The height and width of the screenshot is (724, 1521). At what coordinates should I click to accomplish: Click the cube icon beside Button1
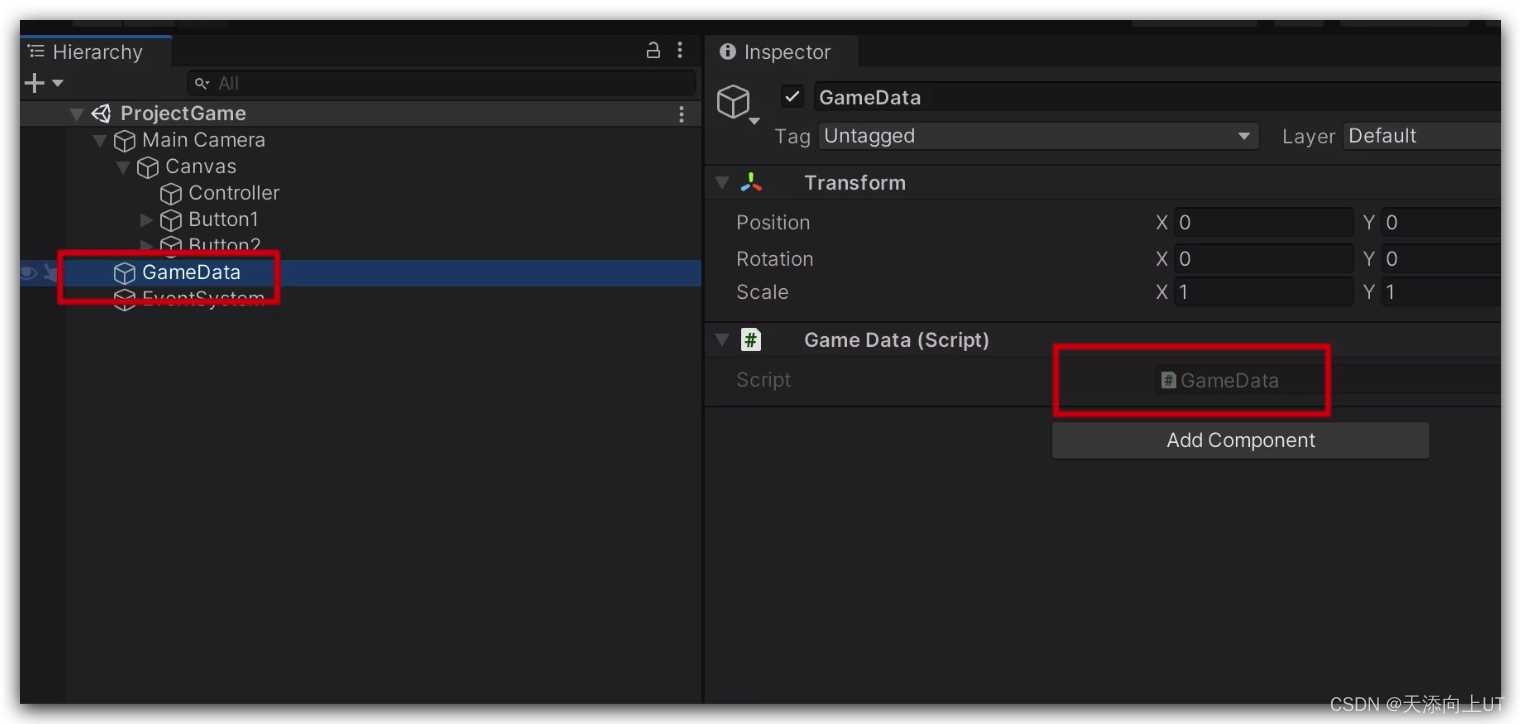[x=171, y=220]
